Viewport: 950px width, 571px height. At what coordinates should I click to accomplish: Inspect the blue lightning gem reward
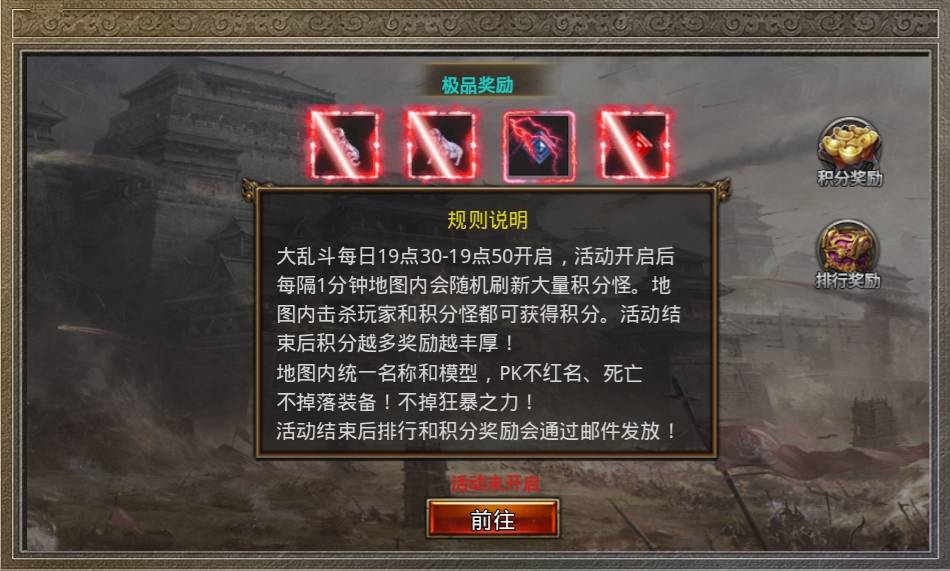coord(539,145)
